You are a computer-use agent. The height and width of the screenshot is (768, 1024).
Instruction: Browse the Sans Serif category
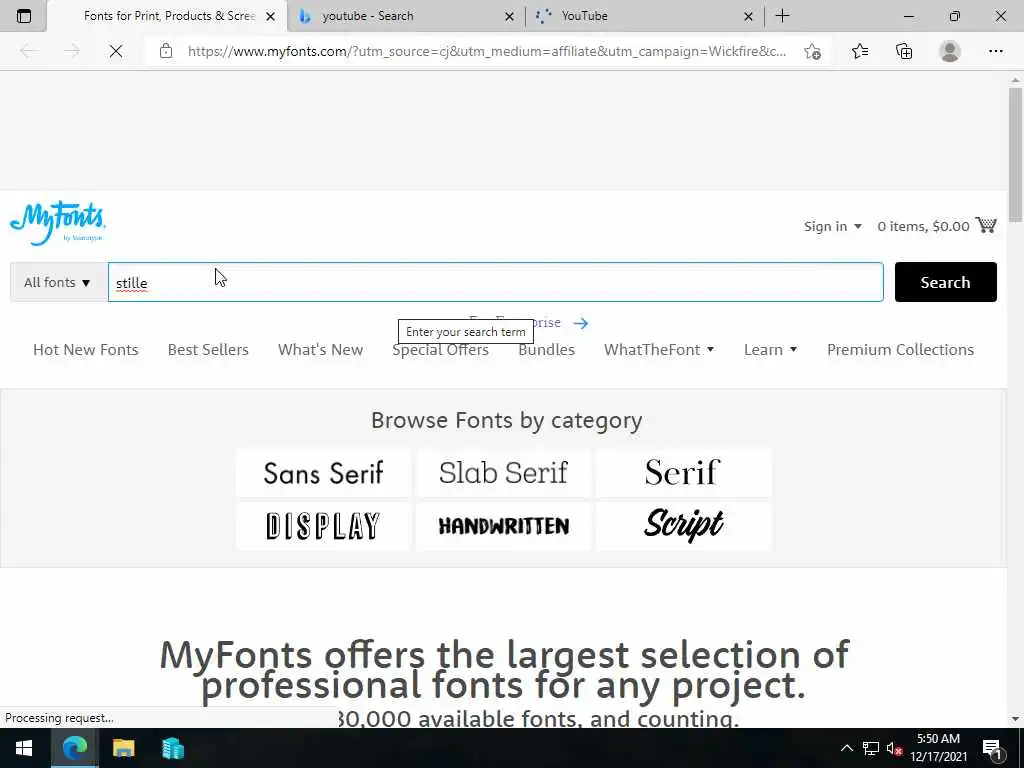tap(323, 473)
